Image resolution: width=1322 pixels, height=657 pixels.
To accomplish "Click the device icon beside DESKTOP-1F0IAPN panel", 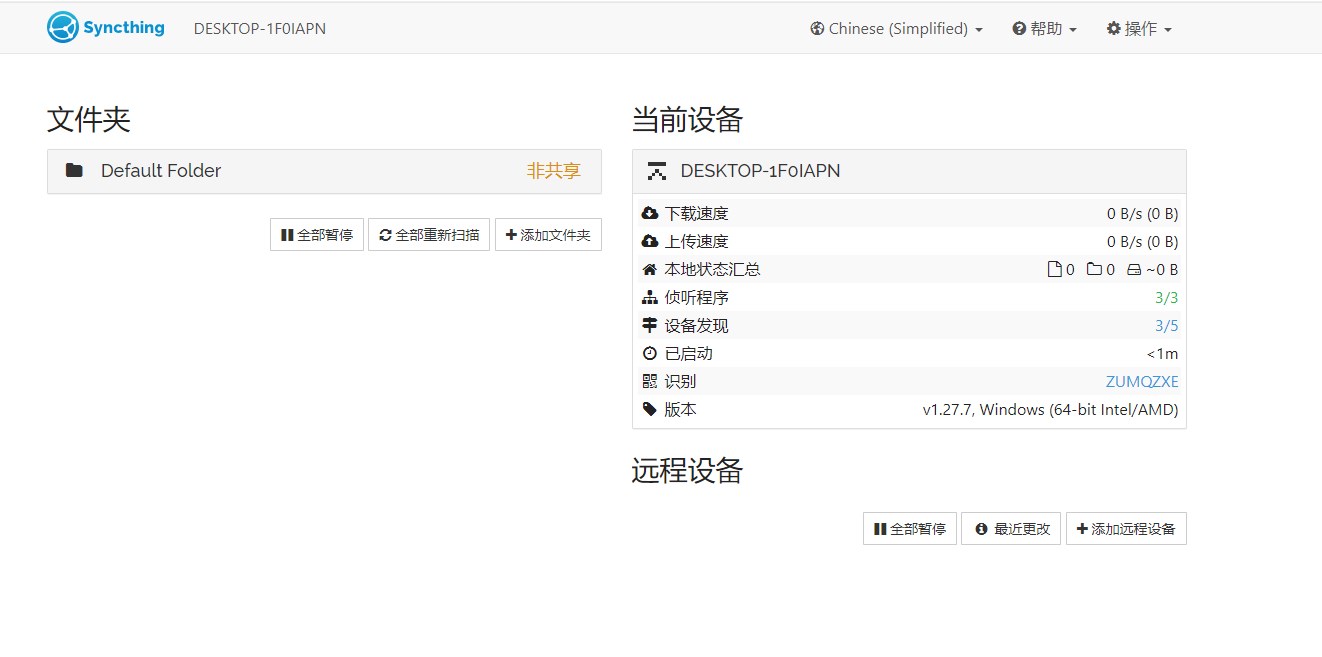I will pyautogui.click(x=657, y=170).
